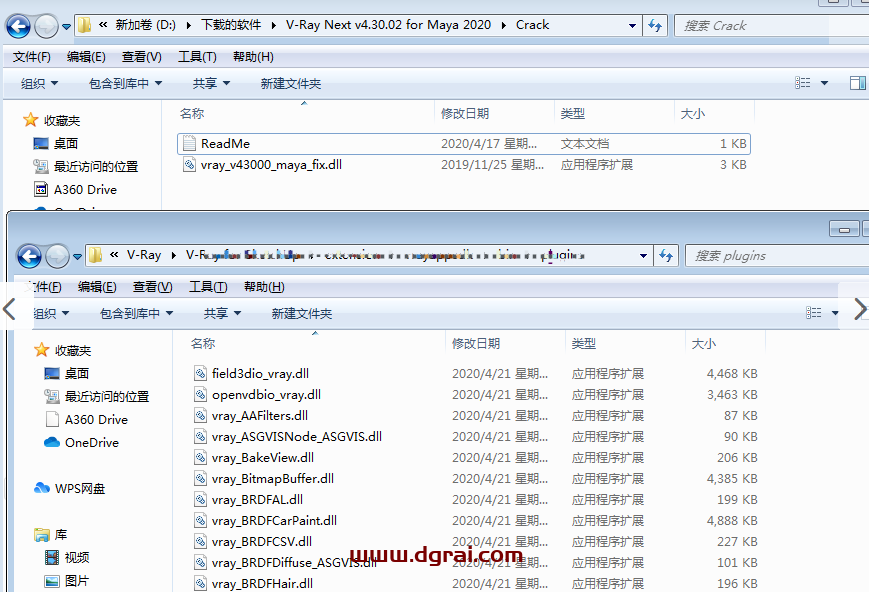Click the ReadMe text file icon
869x592 pixels.
pos(190,144)
